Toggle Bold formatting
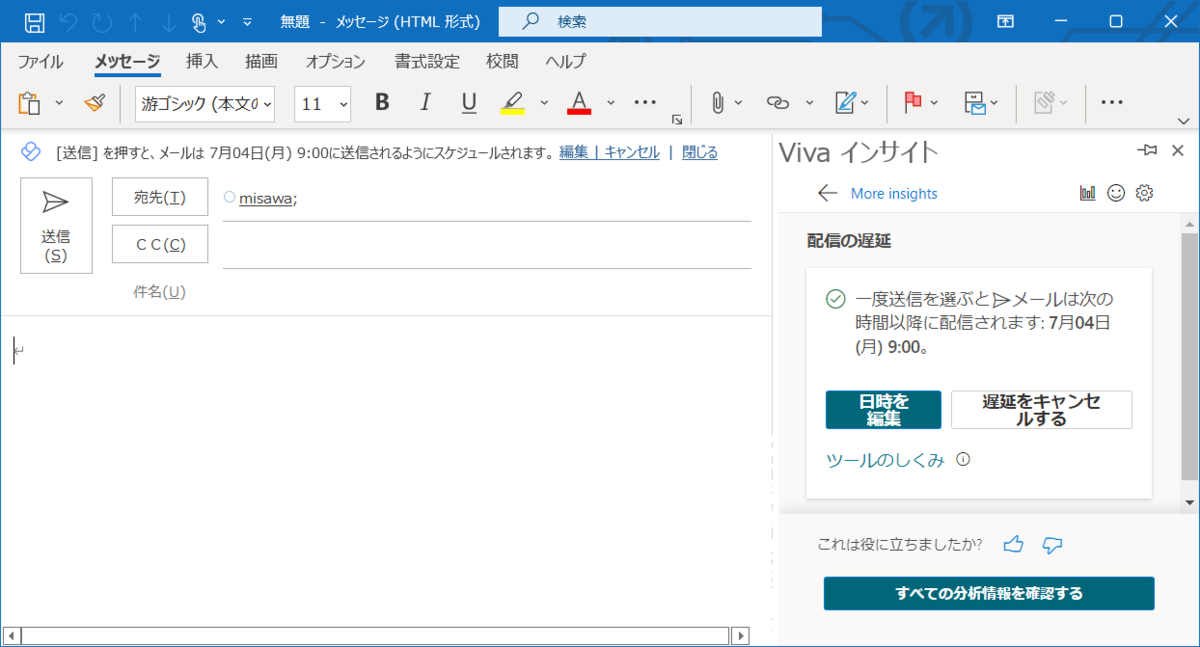 pyautogui.click(x=381, y=102)
